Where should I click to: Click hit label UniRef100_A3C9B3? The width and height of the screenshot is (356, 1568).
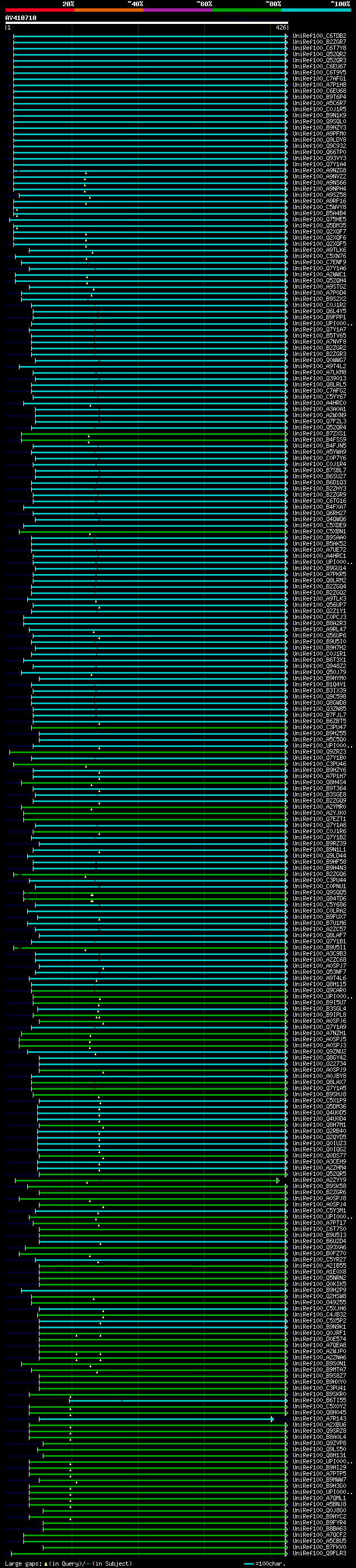point(319,954)
